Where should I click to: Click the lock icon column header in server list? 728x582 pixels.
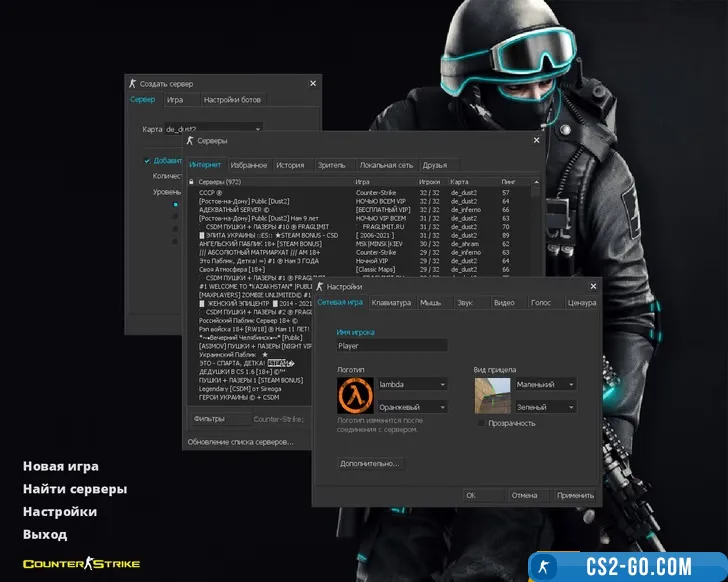click(190, 182)
